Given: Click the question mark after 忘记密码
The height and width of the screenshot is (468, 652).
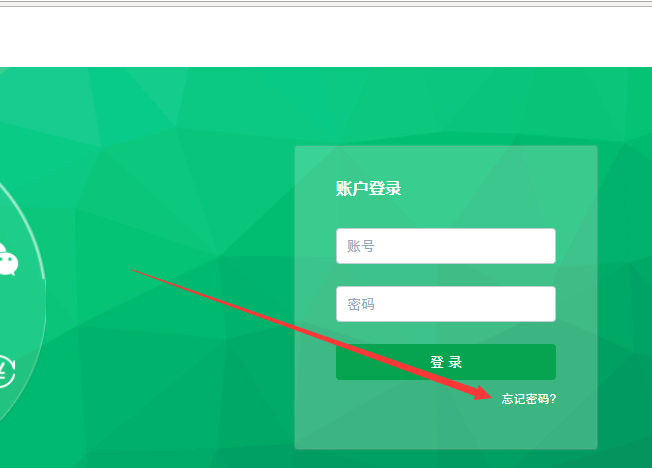Looking at the screenshot, I should click(552, 399).
